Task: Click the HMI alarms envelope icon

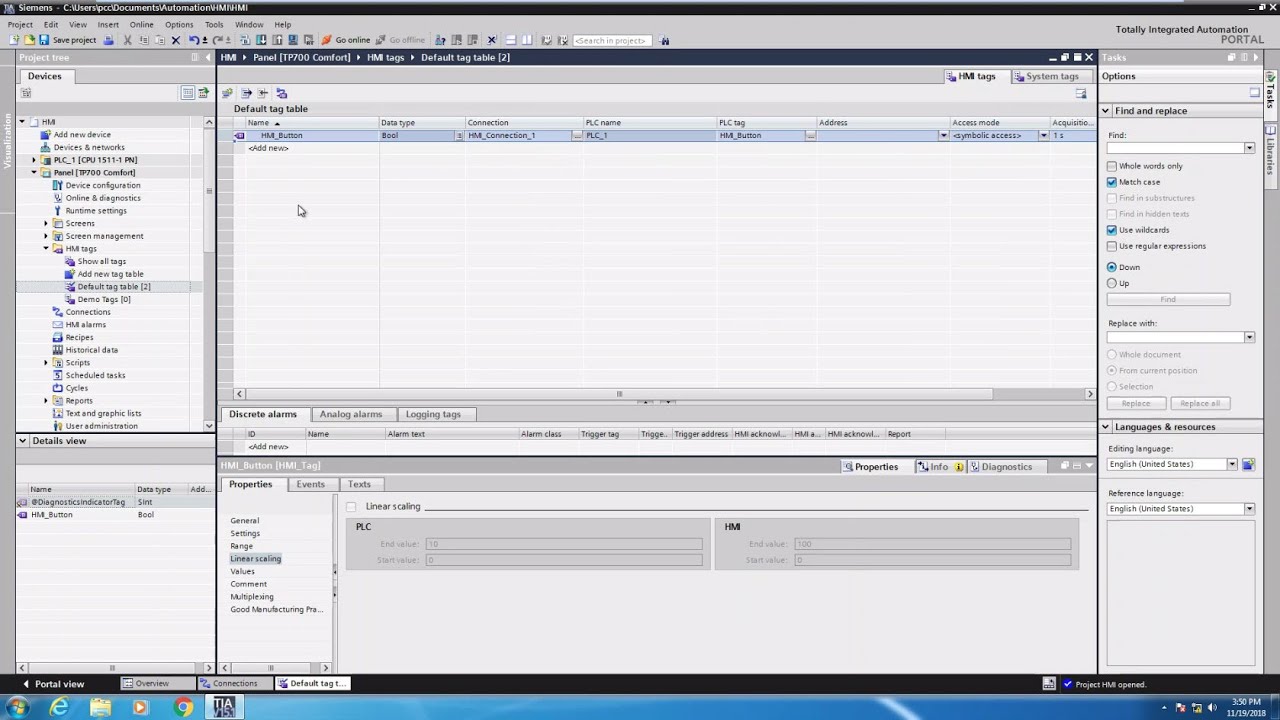Action: click(x=58, y=324)
